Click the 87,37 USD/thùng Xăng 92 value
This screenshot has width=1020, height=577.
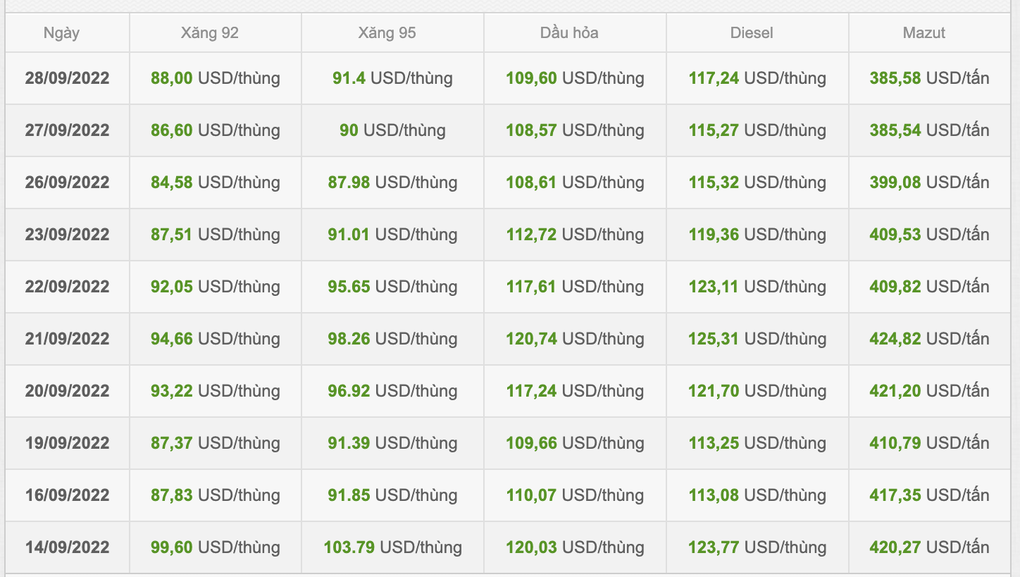point(215,443)
